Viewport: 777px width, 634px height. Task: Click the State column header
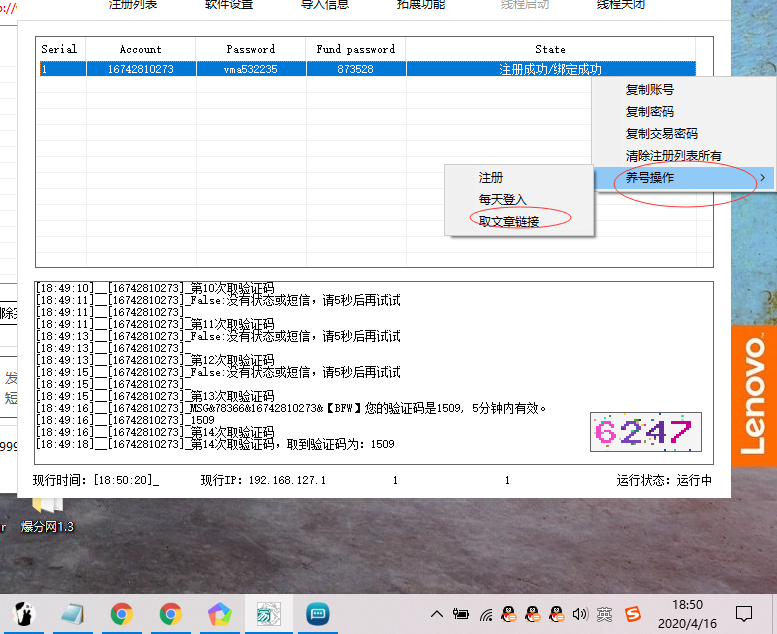550,49
